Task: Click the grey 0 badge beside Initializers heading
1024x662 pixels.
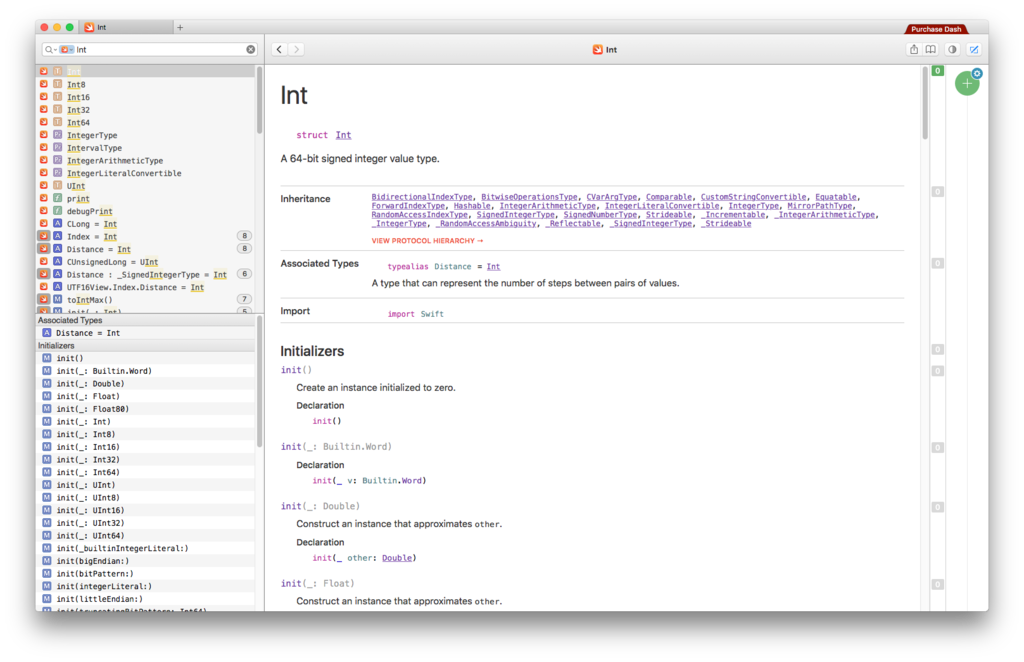Action: (x=937, y=350)
